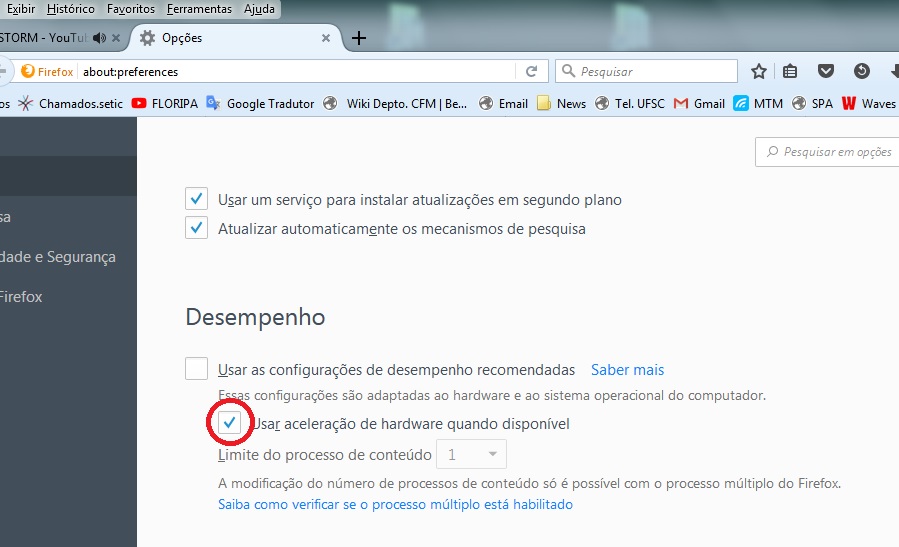Open the Histórico menu
This screenshot has width=899, height=547.
pyautogui.click(x=70, y=9)
